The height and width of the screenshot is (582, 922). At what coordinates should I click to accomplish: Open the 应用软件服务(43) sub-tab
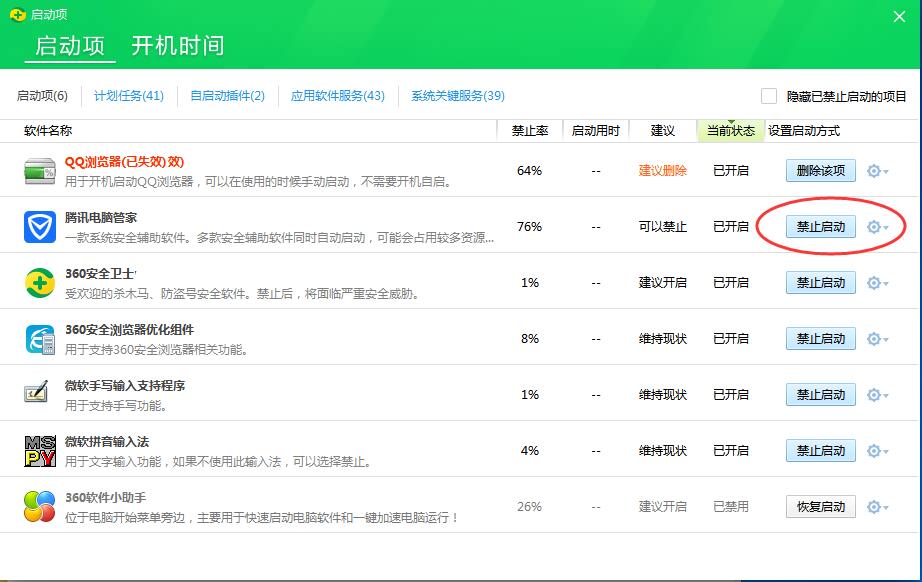coord(338,96)
